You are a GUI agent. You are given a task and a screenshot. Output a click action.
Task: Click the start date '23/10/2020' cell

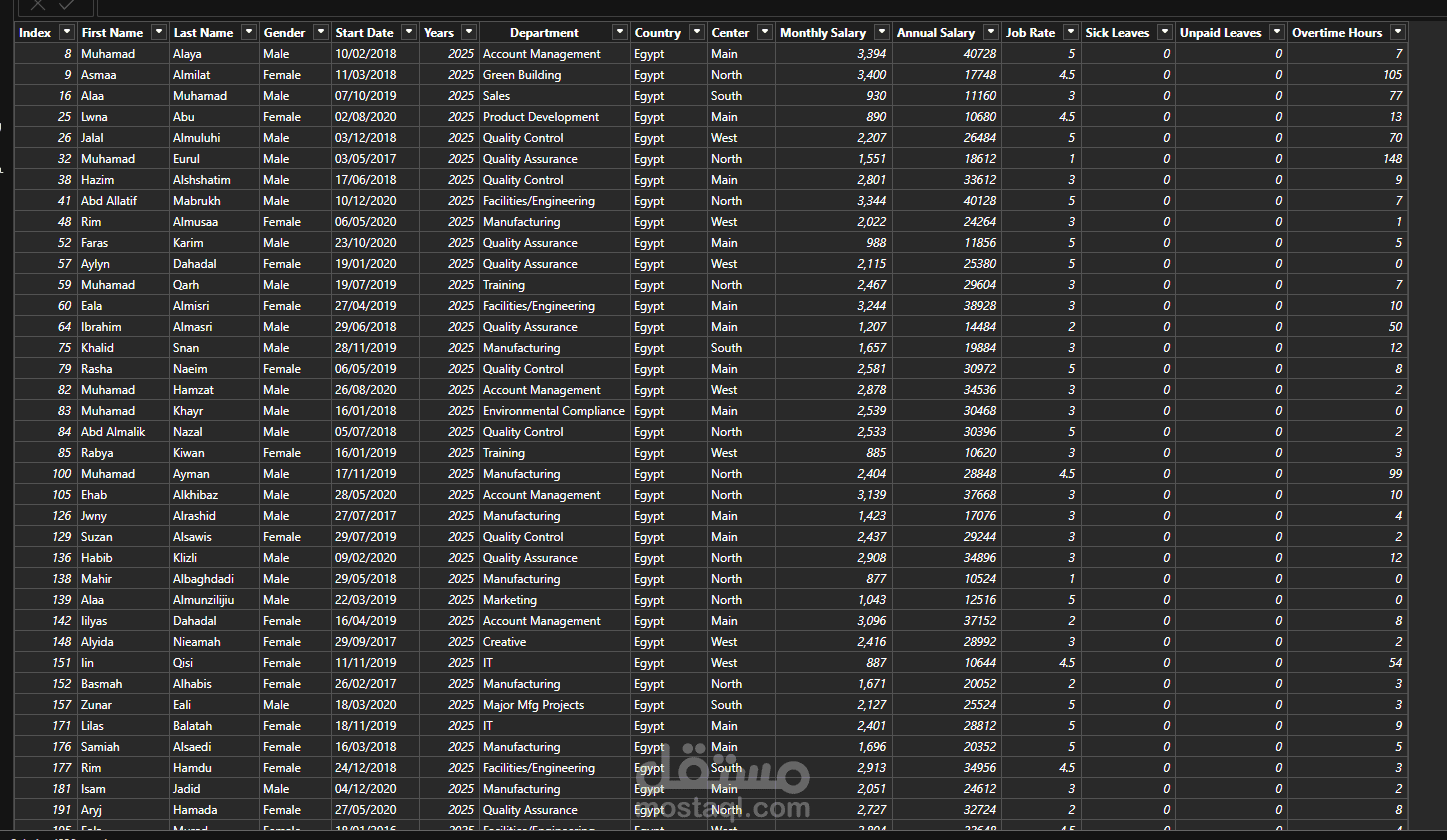(x=375, y=243)
